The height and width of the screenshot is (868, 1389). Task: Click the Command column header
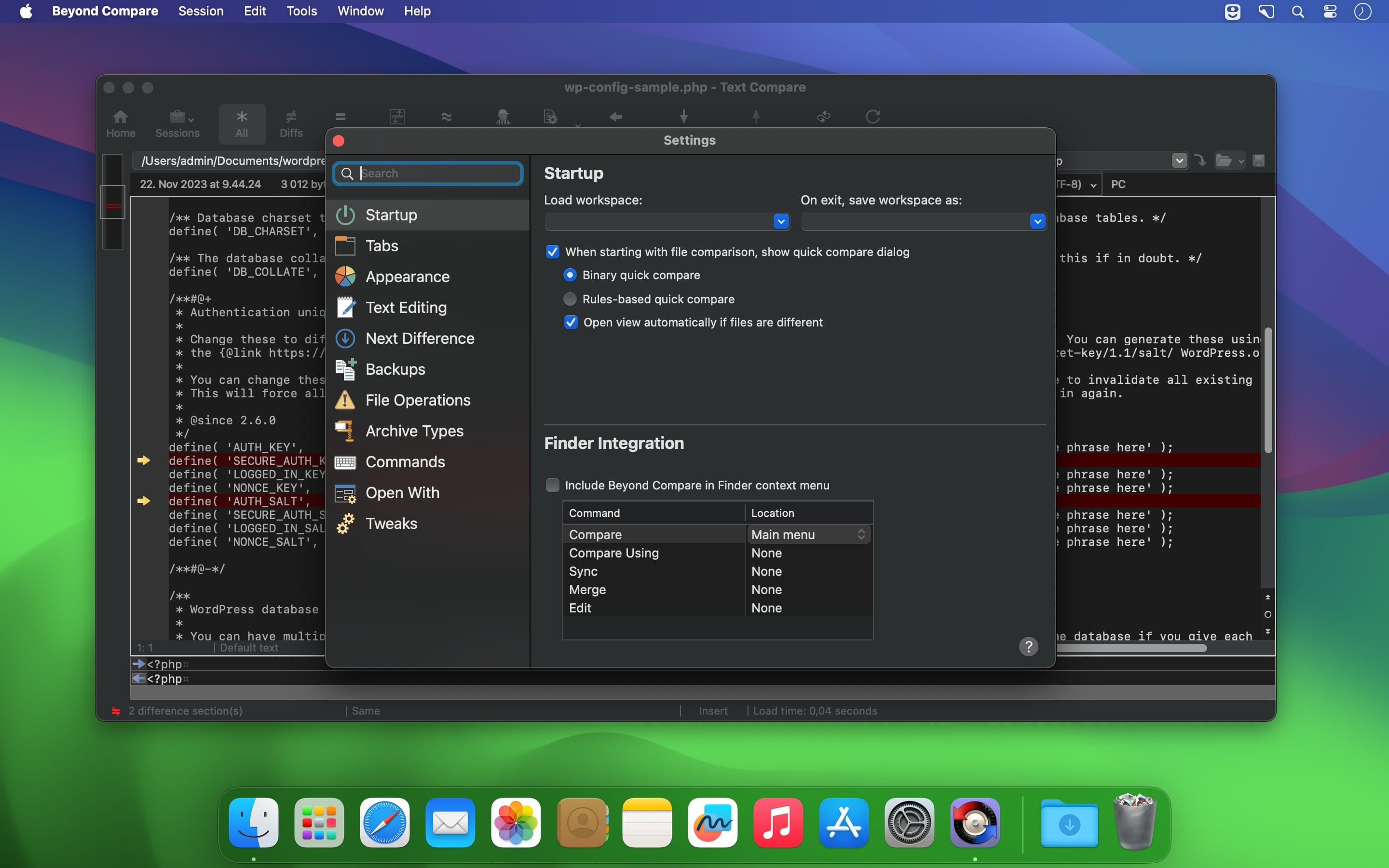[x=654, y=513]
